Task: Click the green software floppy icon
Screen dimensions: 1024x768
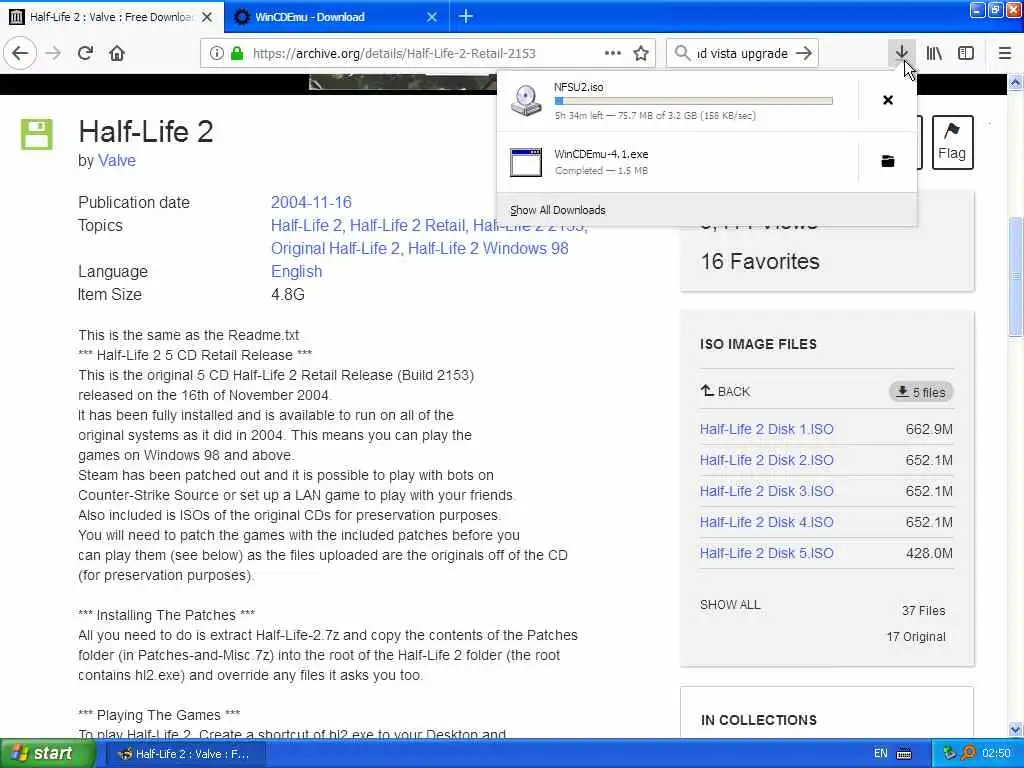Action: tap(37, 135)
